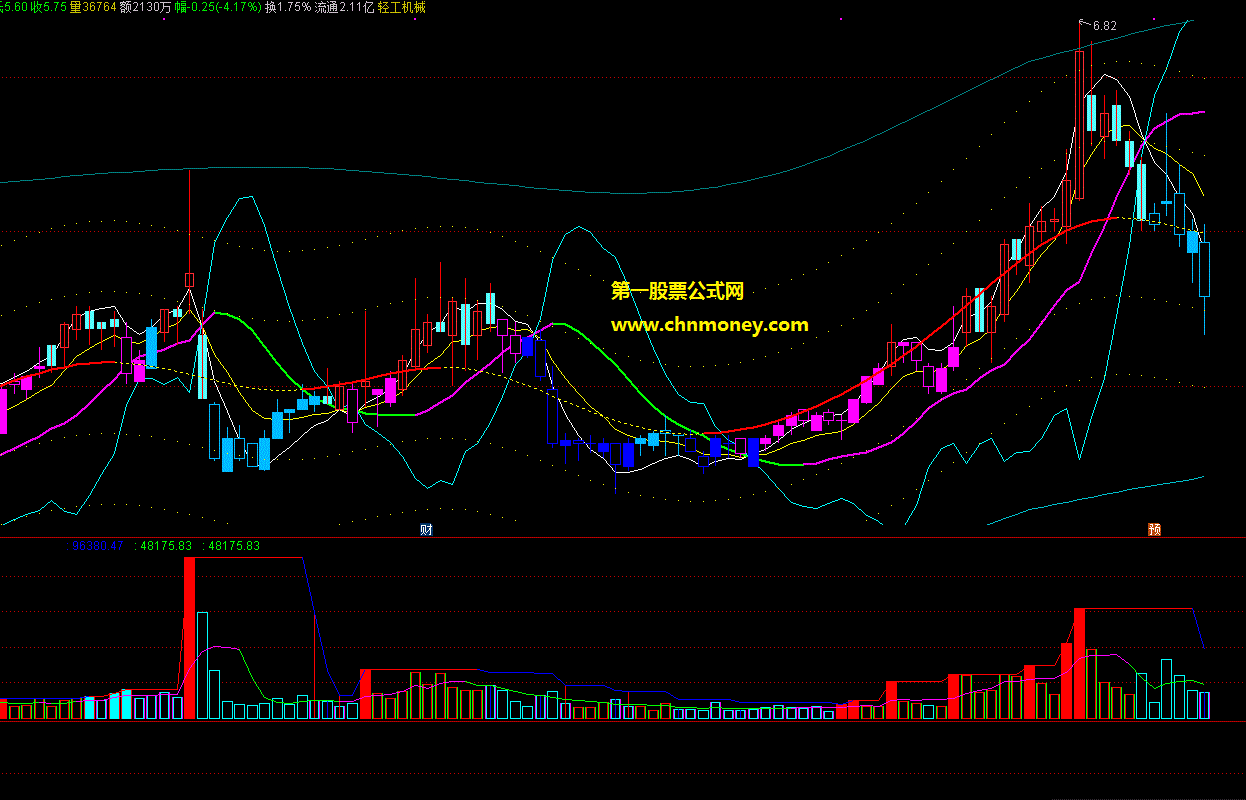Click the 幅-0.25(-4.17%) change text

(218, 7)
